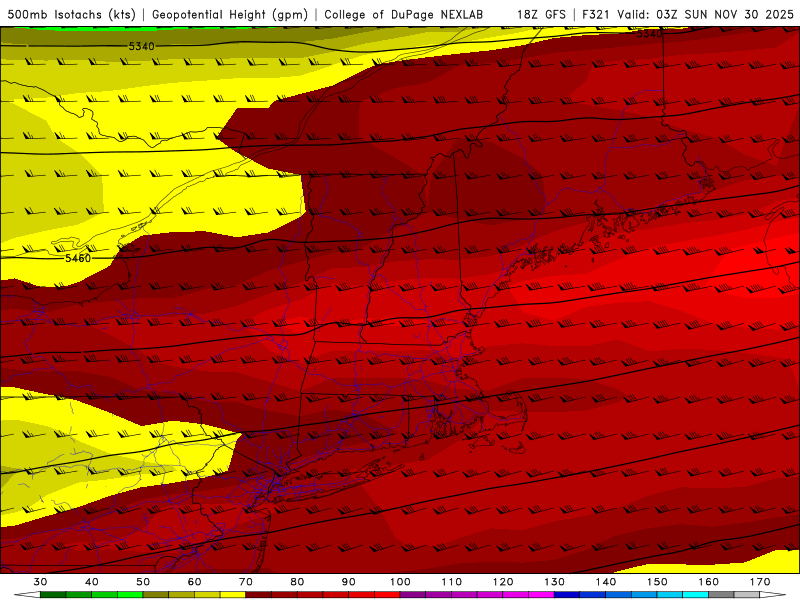Click the 50 tick label on the color bar
The image size is (800, 600).
pos(143,582)
